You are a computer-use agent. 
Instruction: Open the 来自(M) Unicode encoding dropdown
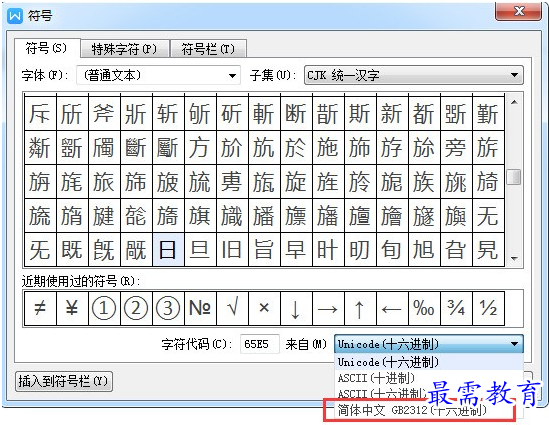429,344
